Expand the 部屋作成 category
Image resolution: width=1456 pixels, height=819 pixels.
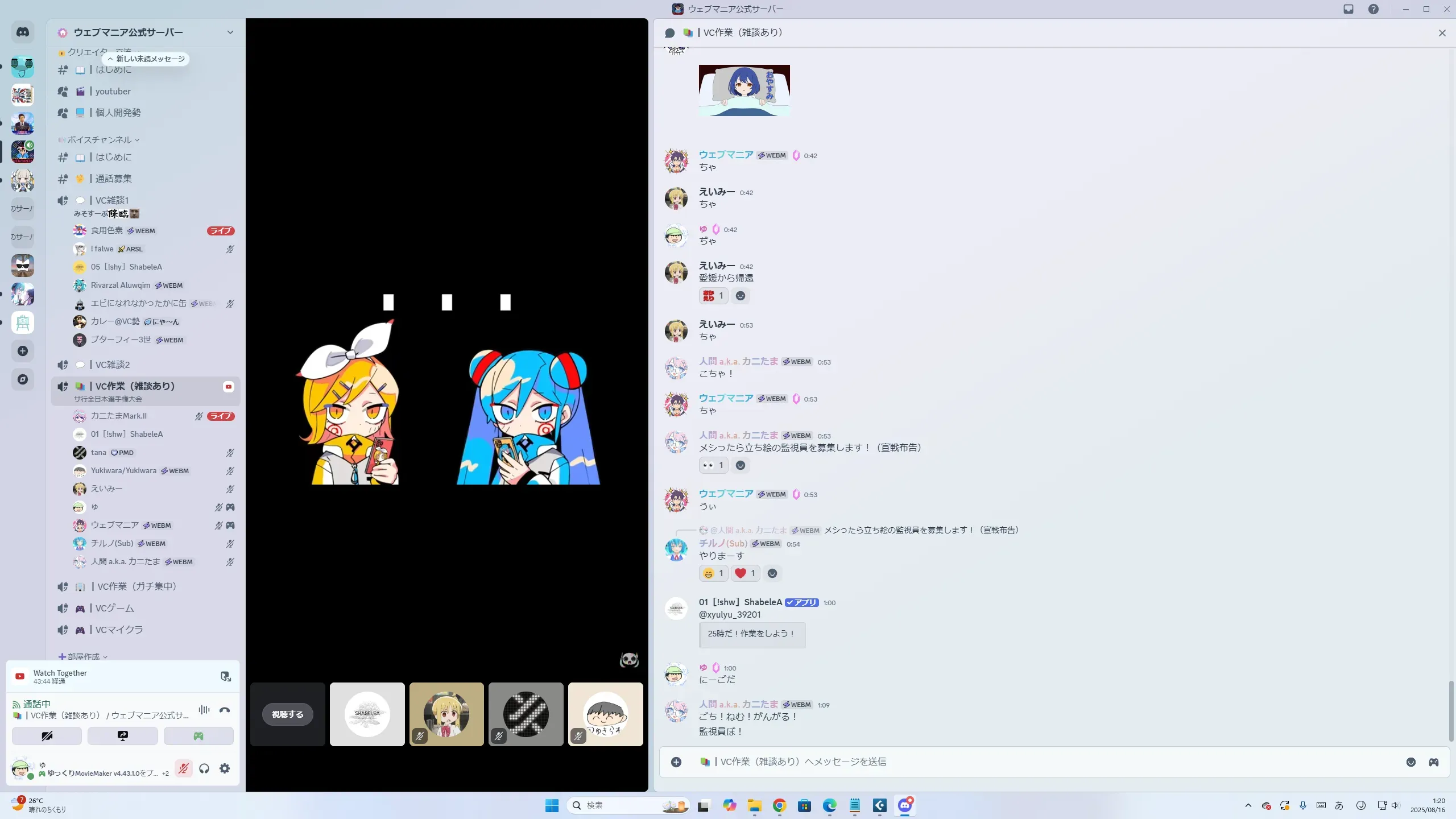[84, 656]
